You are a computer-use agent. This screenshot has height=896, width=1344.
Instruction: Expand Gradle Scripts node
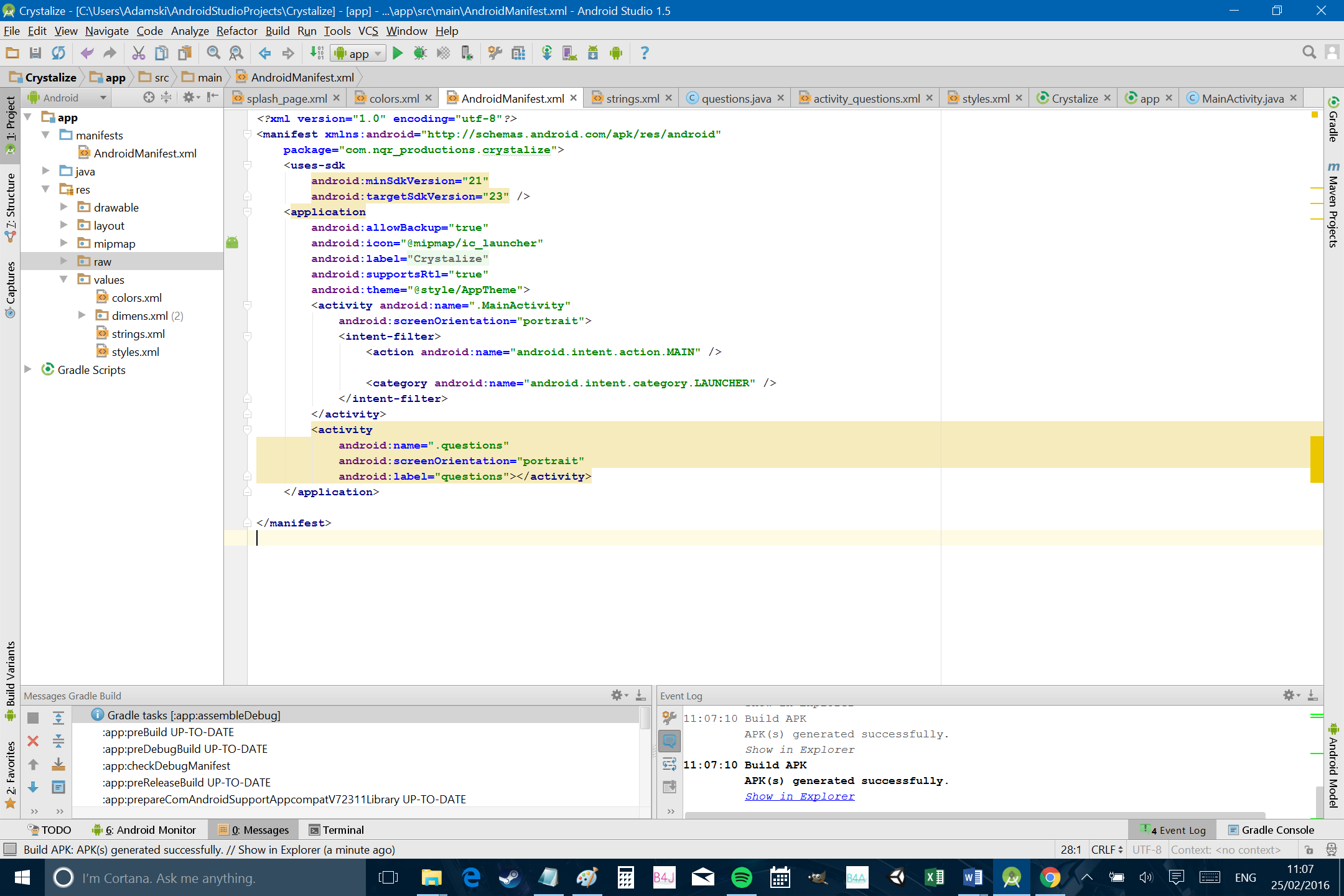point(27,370)
